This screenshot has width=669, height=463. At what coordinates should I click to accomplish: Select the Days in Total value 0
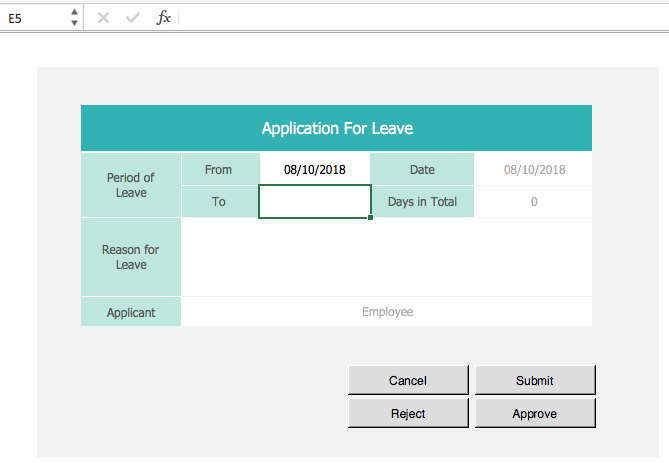tap(533, 201)
